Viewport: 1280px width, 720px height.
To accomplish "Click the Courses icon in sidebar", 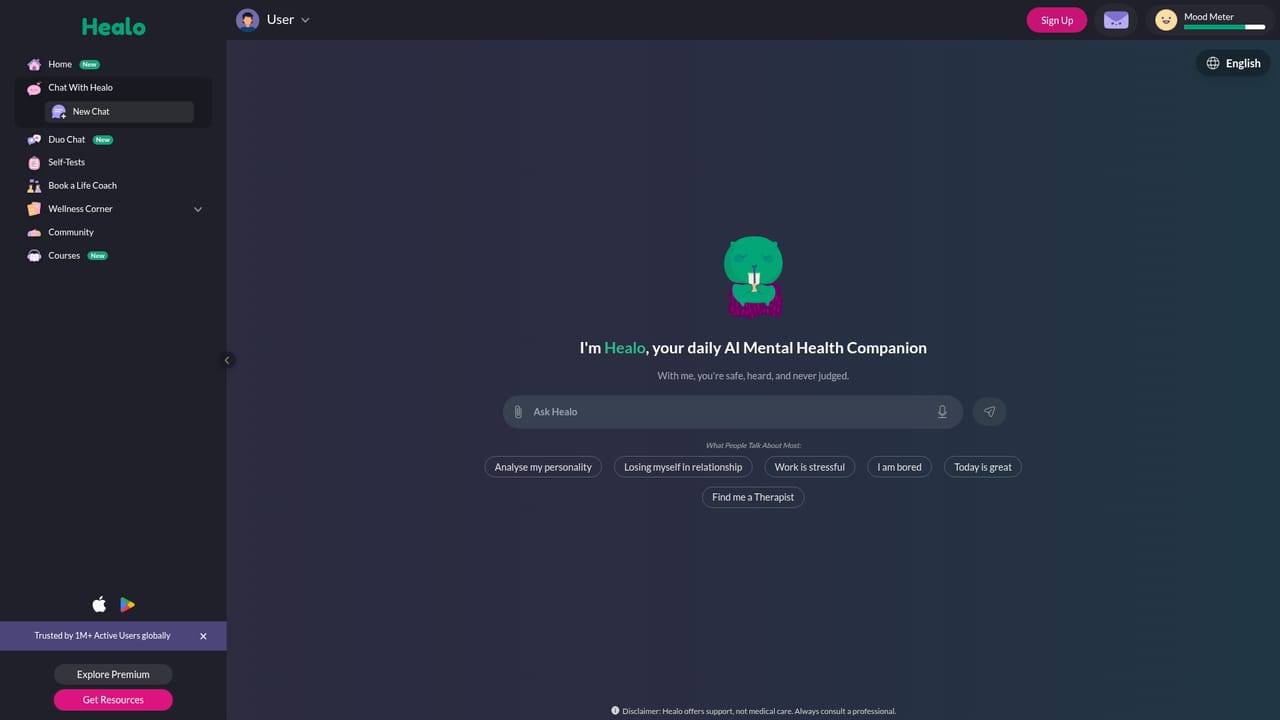I will coord(34,256).
